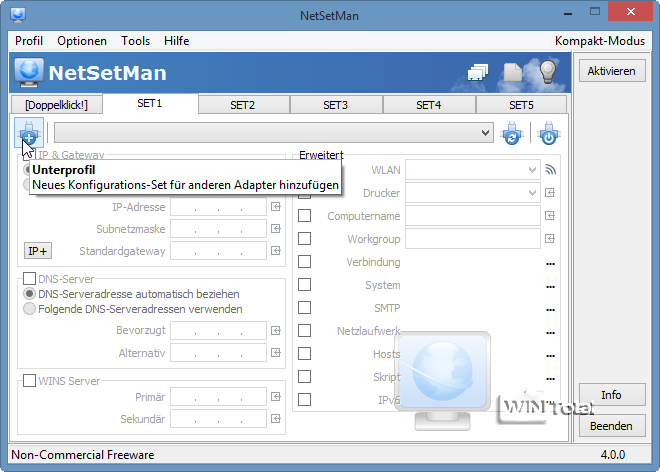Click the arrow icon beside Sekundär WINS field
660x472 pixels.
pyautogui.click(x=276, y=419)
